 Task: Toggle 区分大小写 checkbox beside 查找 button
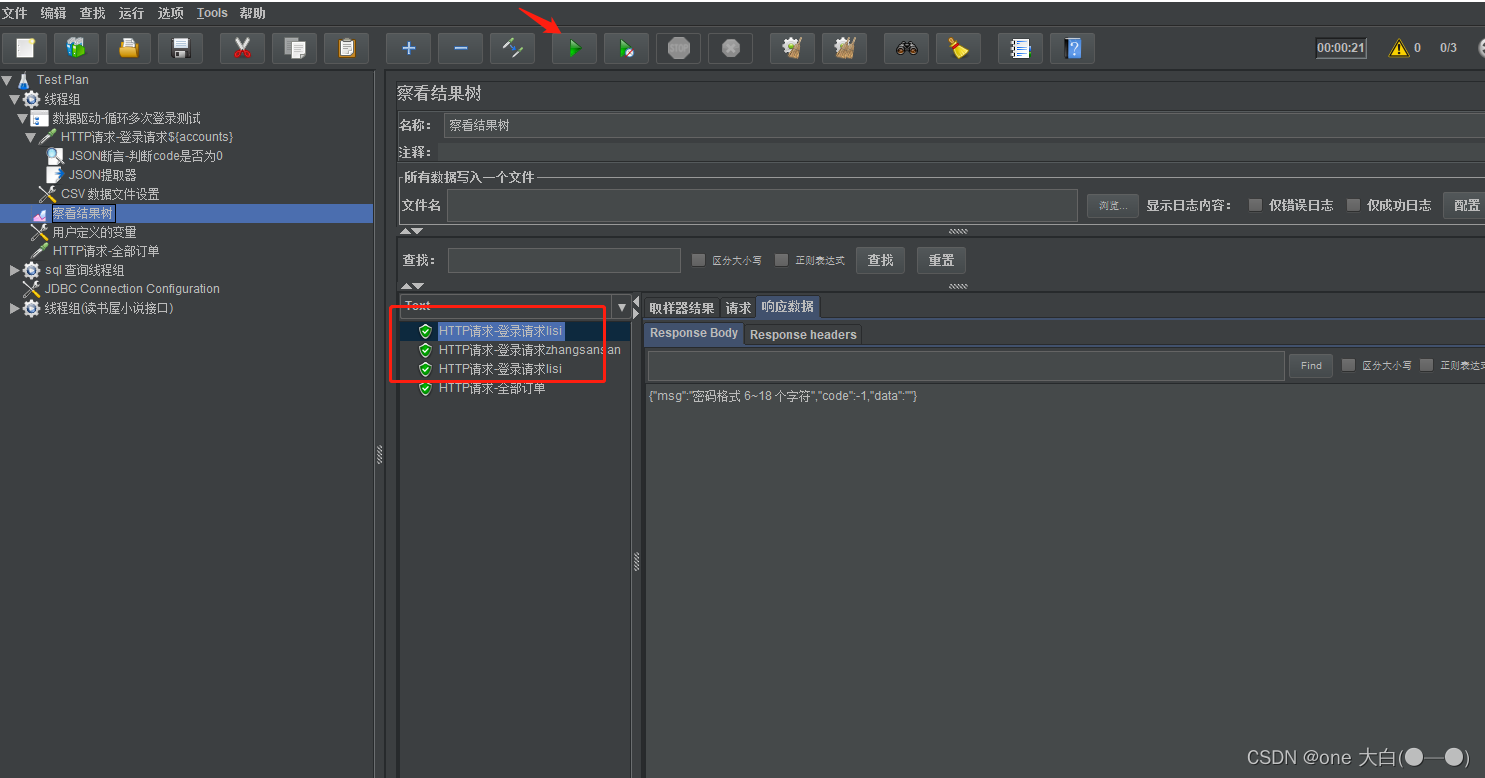pyautogui.click(x=699, y=260)
